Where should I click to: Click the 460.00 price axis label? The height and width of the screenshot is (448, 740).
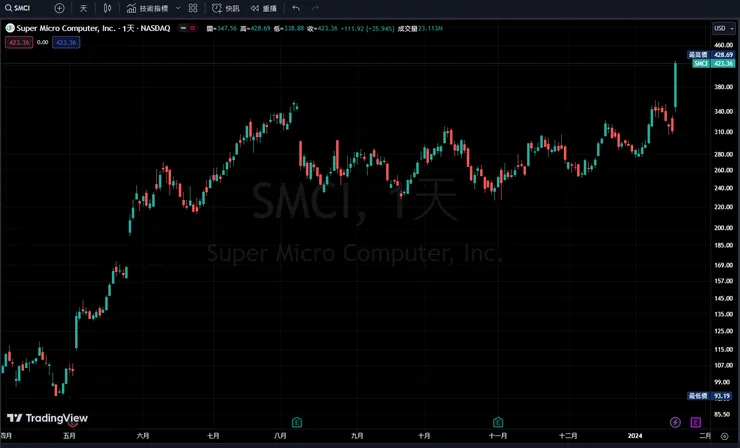point(723,45)
